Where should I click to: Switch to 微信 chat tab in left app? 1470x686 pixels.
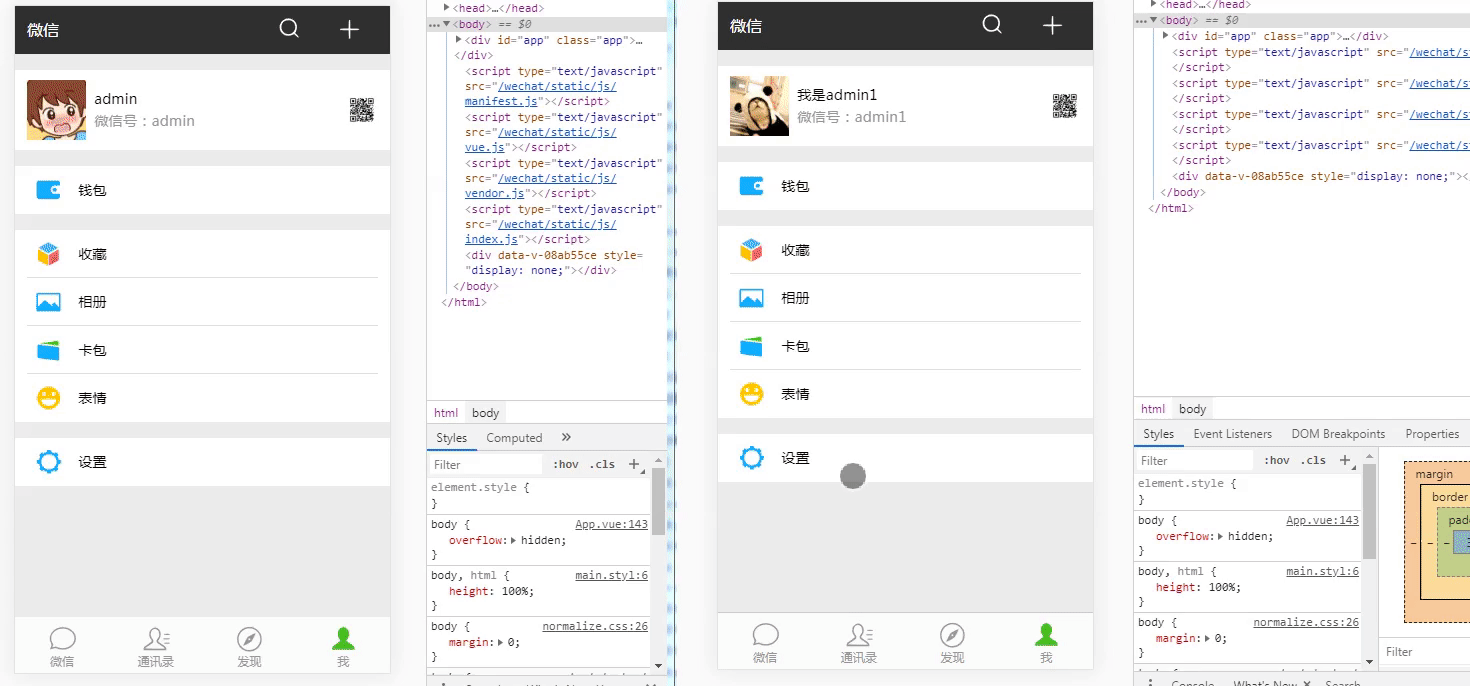(62, 647)
